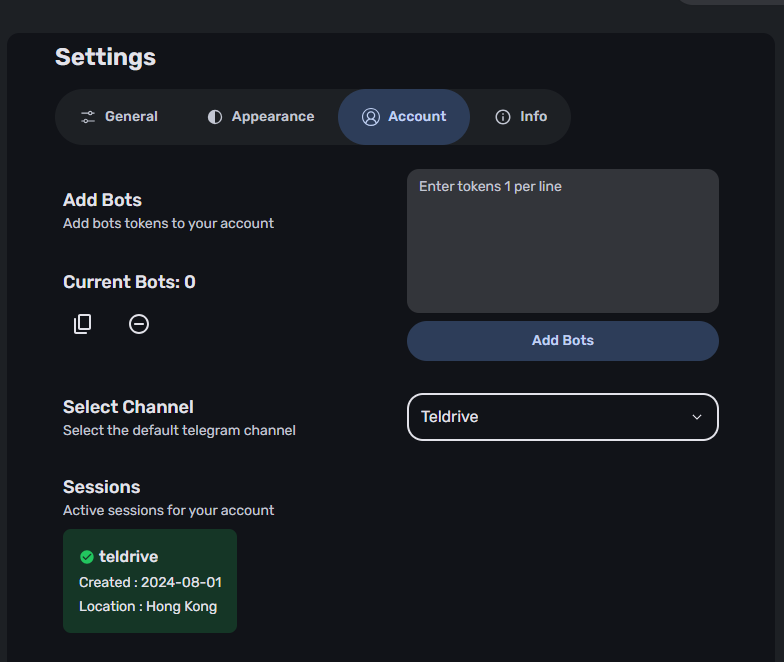This screenshot has height=662, width=784.
Task: Click the half-circle Appearance icon
Action: pyautogui.click(x=215, y=117)
